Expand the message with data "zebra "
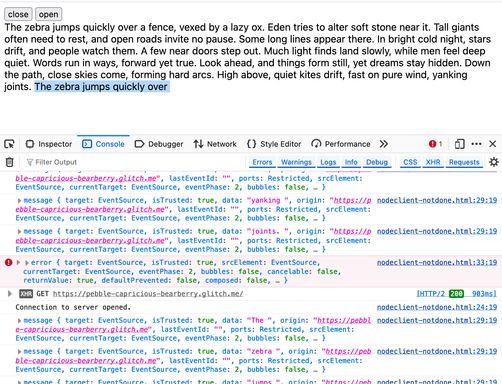This screenshot has width=502, height=384. [19, 352]
